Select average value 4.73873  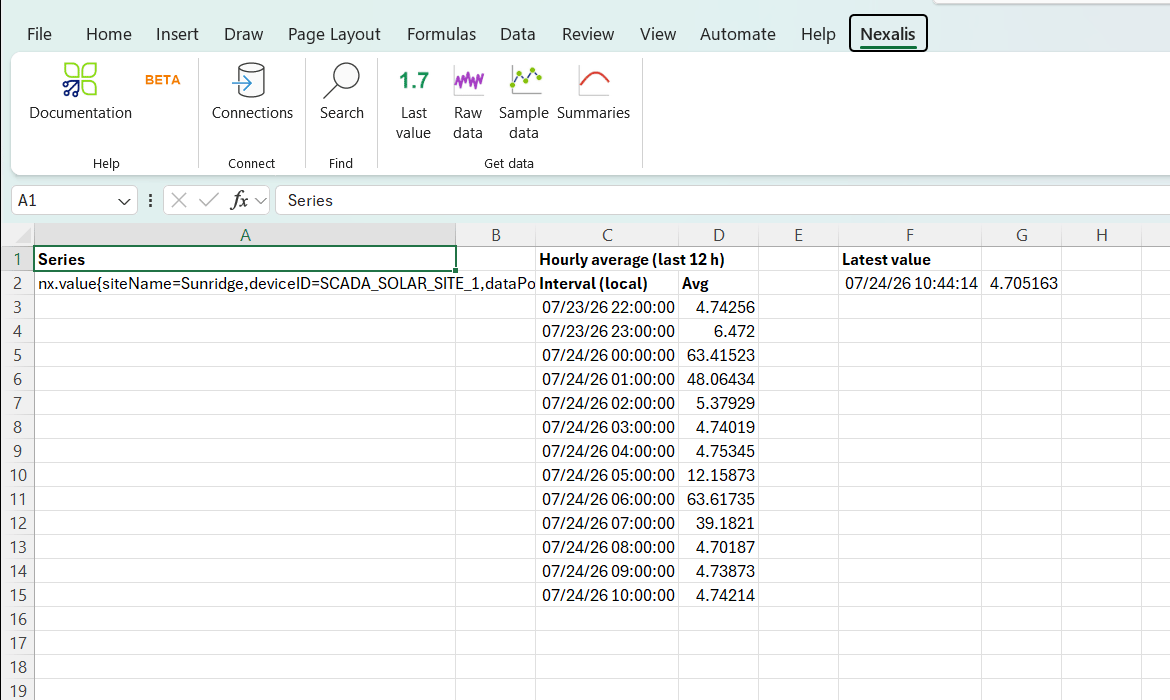click(719, 571)
